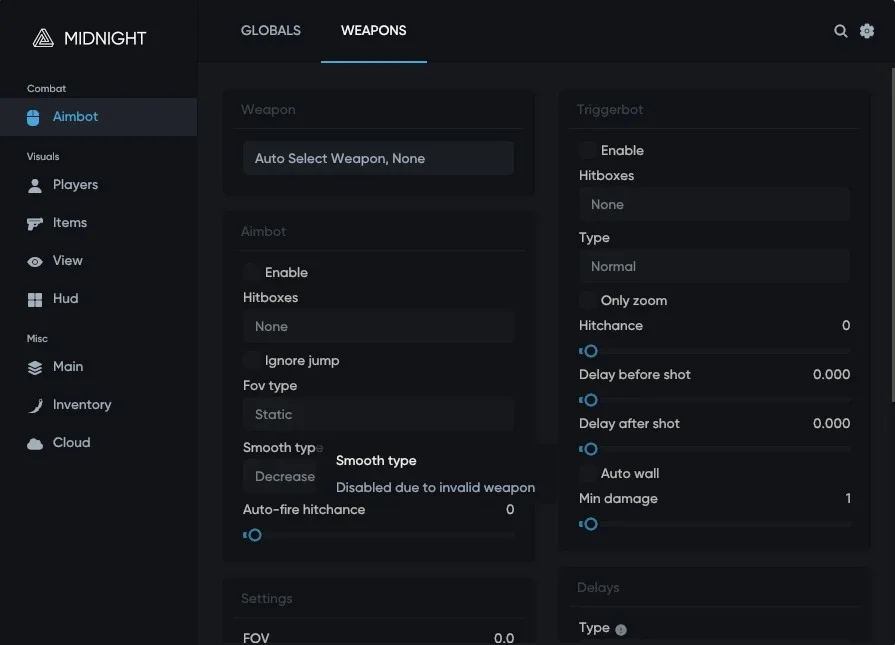
Task: Enable the Aimbot checkbox
Action: [251, 272]
